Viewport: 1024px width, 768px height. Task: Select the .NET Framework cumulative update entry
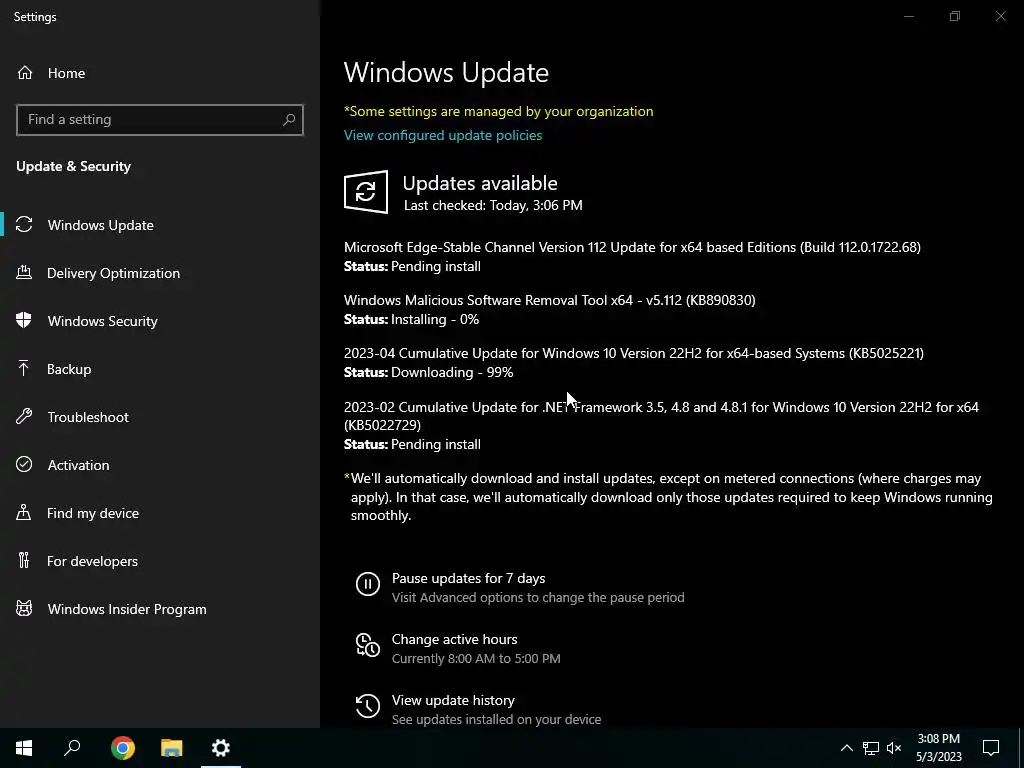[661, 416]
